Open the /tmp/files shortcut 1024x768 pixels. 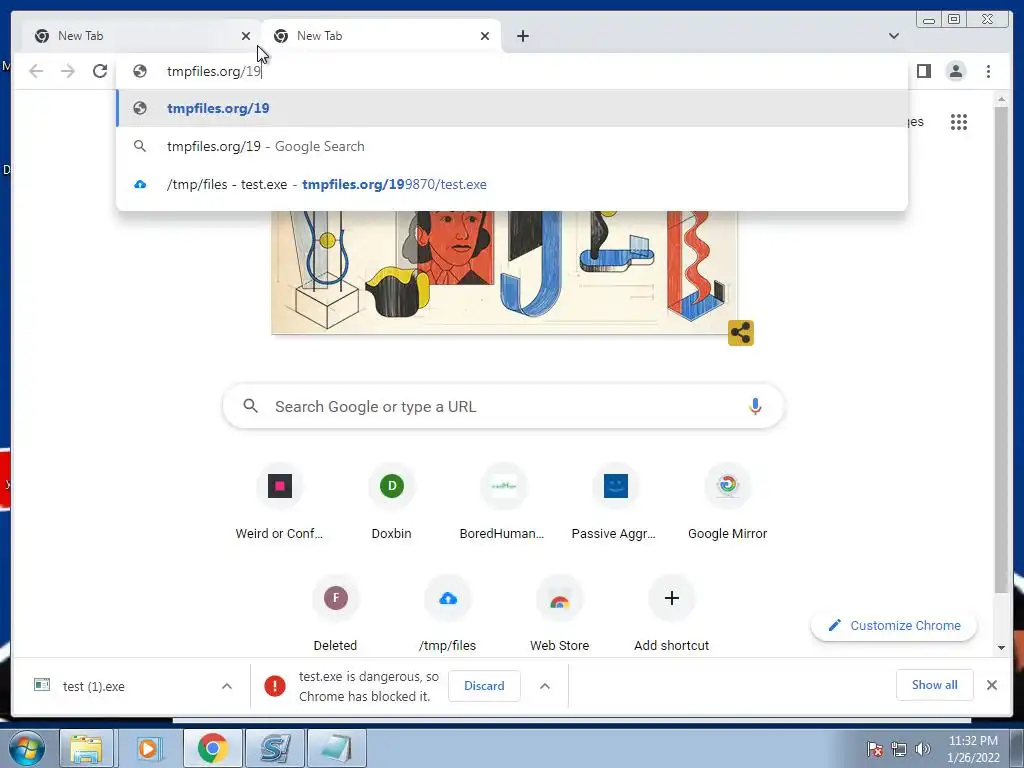click(x=448, y=613)
